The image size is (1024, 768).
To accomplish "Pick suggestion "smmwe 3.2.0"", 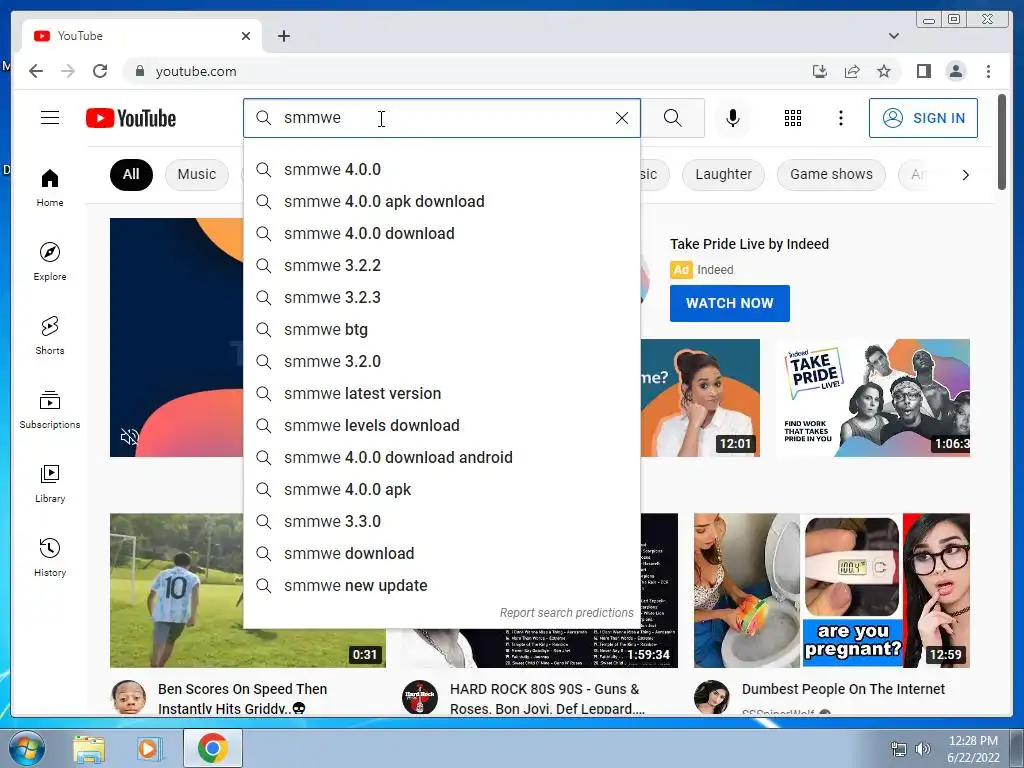I will [x=441, y=361].
